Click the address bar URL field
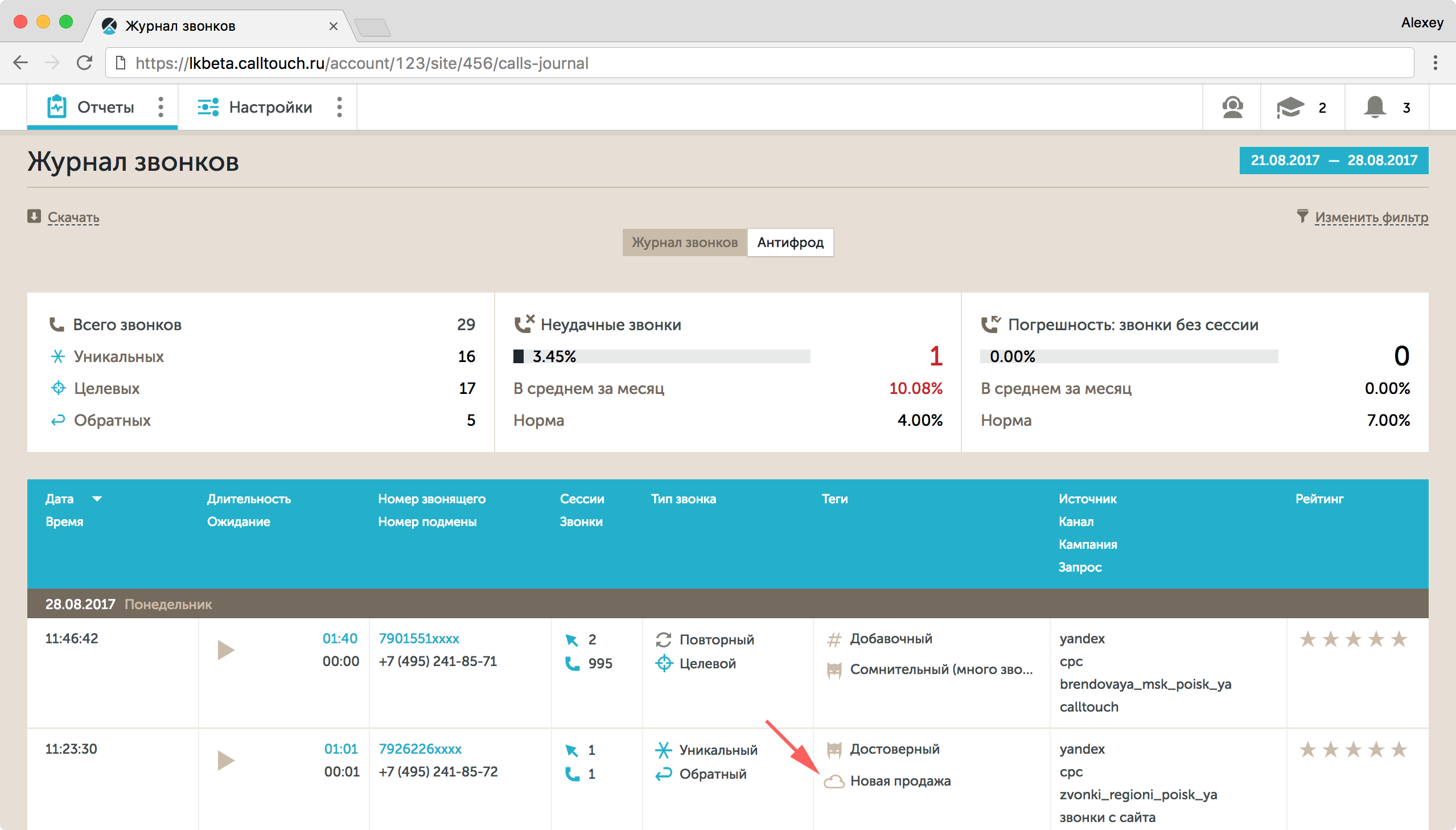The height and width of the screenshot is (830, 1456). click(760, 63)
